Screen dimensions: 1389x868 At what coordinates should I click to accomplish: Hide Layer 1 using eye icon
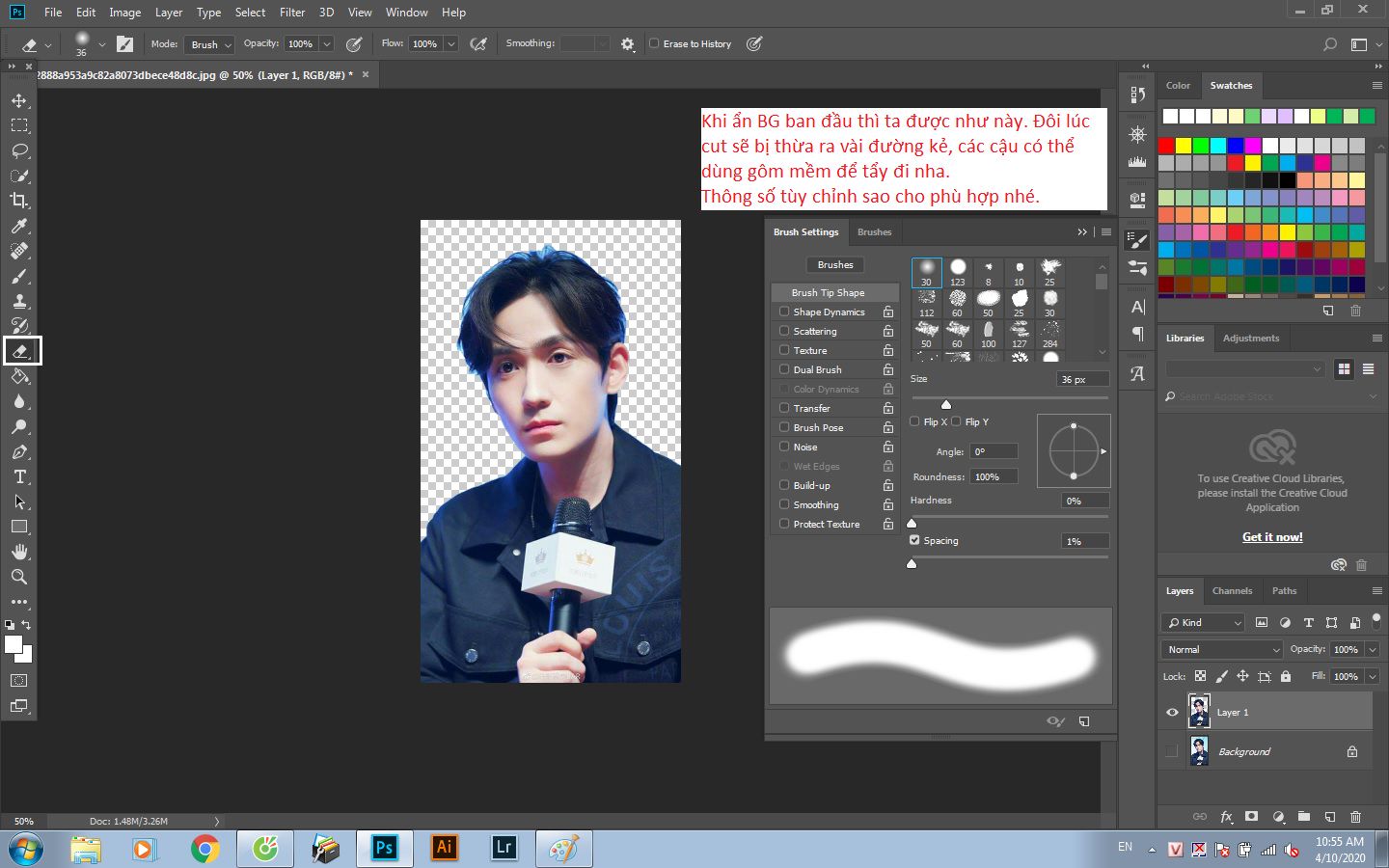1172,713
